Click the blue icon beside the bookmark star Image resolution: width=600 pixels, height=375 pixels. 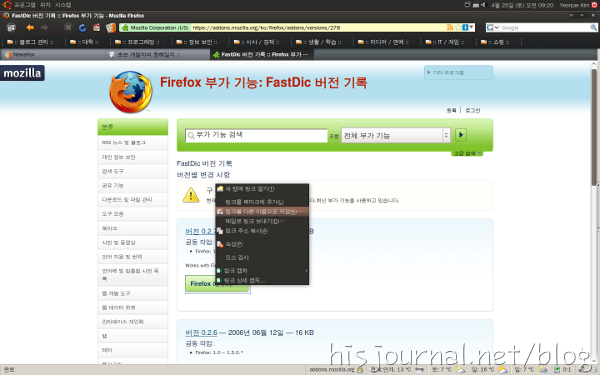click(x=465, y=28)
